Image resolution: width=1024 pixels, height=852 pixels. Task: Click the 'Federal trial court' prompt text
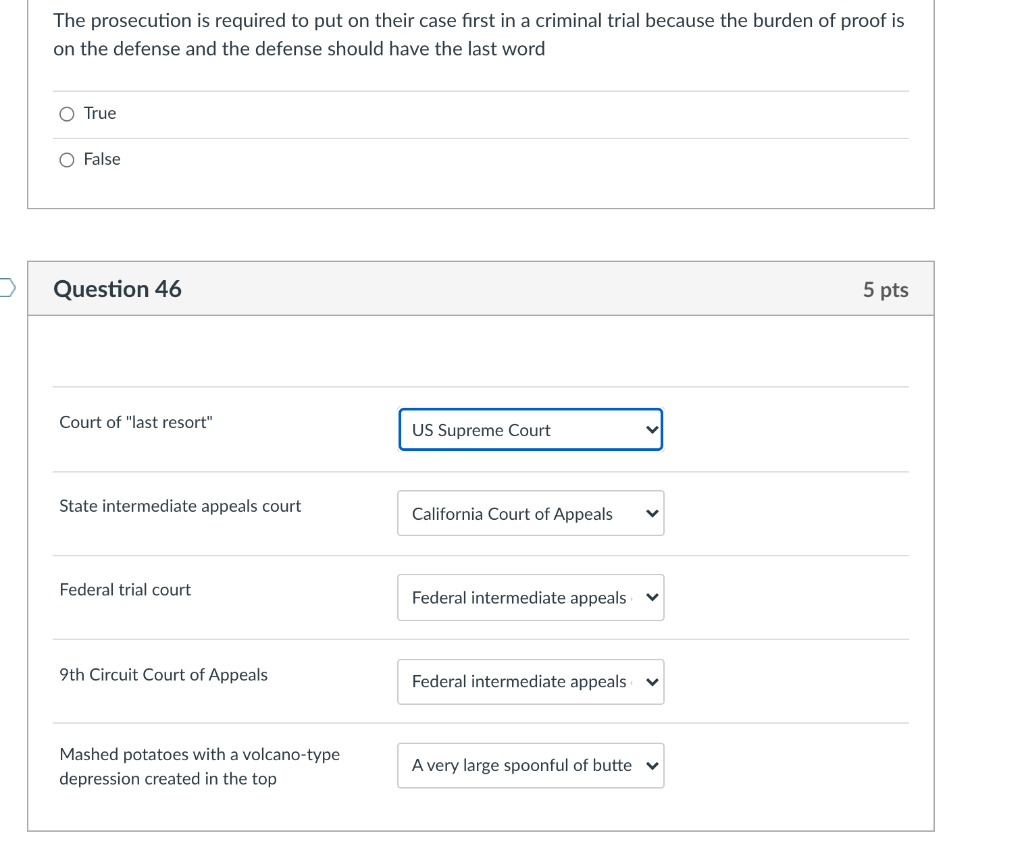click(x=125, y=590)
